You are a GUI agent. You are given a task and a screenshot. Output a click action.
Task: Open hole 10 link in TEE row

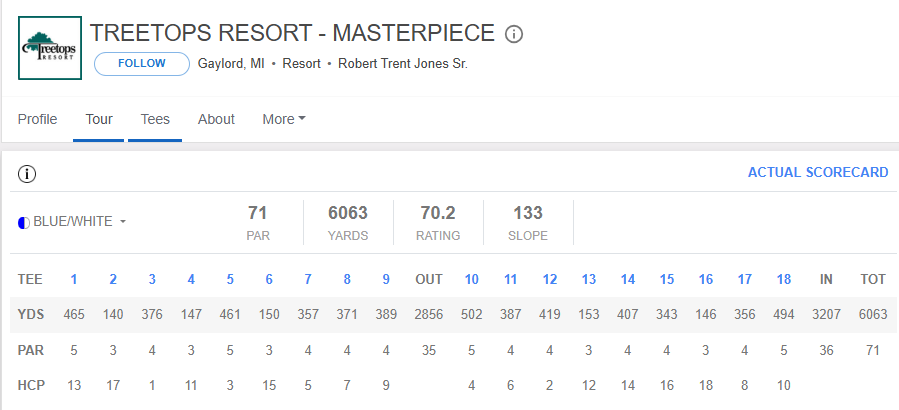click(x=471, y=279)
